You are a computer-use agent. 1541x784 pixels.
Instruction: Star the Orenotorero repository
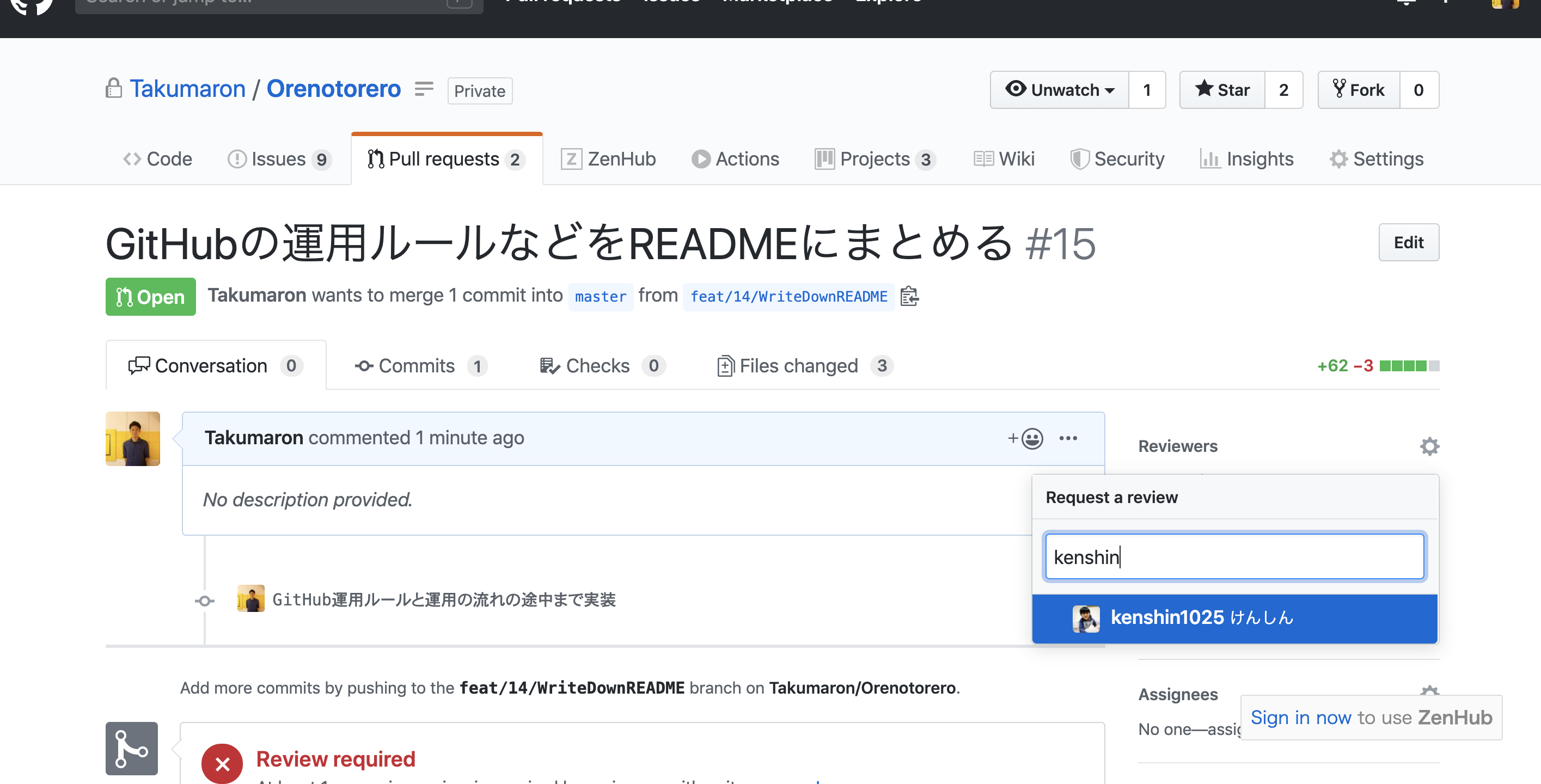point(1222,90)
